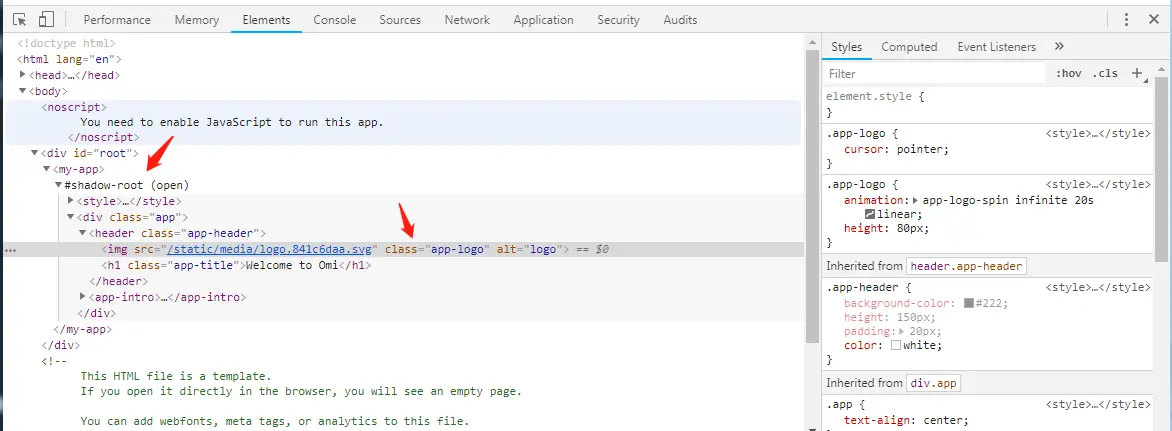Select the doctype html row
1172x431 pixels.
(67, 43)
